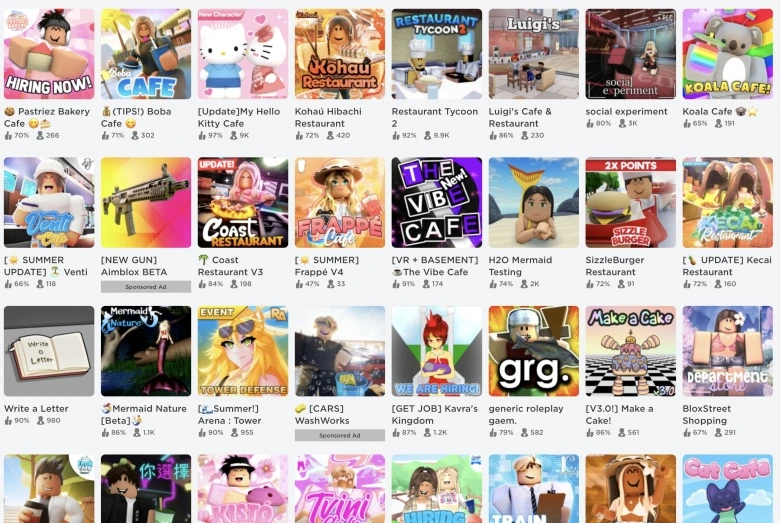Click the Write a Letter title link
Viewport: 780px width, 523px height.
point(36,409)
